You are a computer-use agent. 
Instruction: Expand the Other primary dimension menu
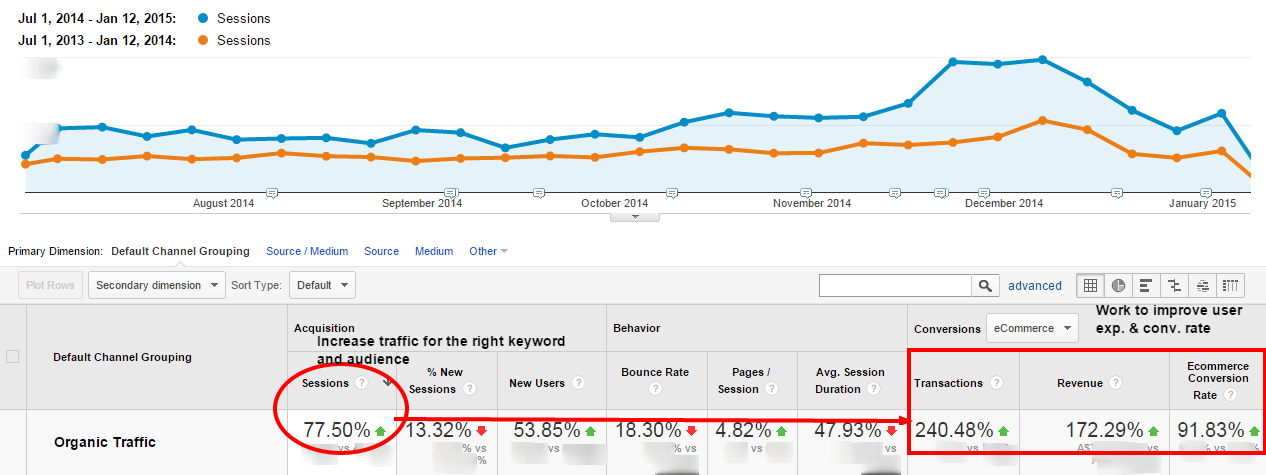(488, 251)
